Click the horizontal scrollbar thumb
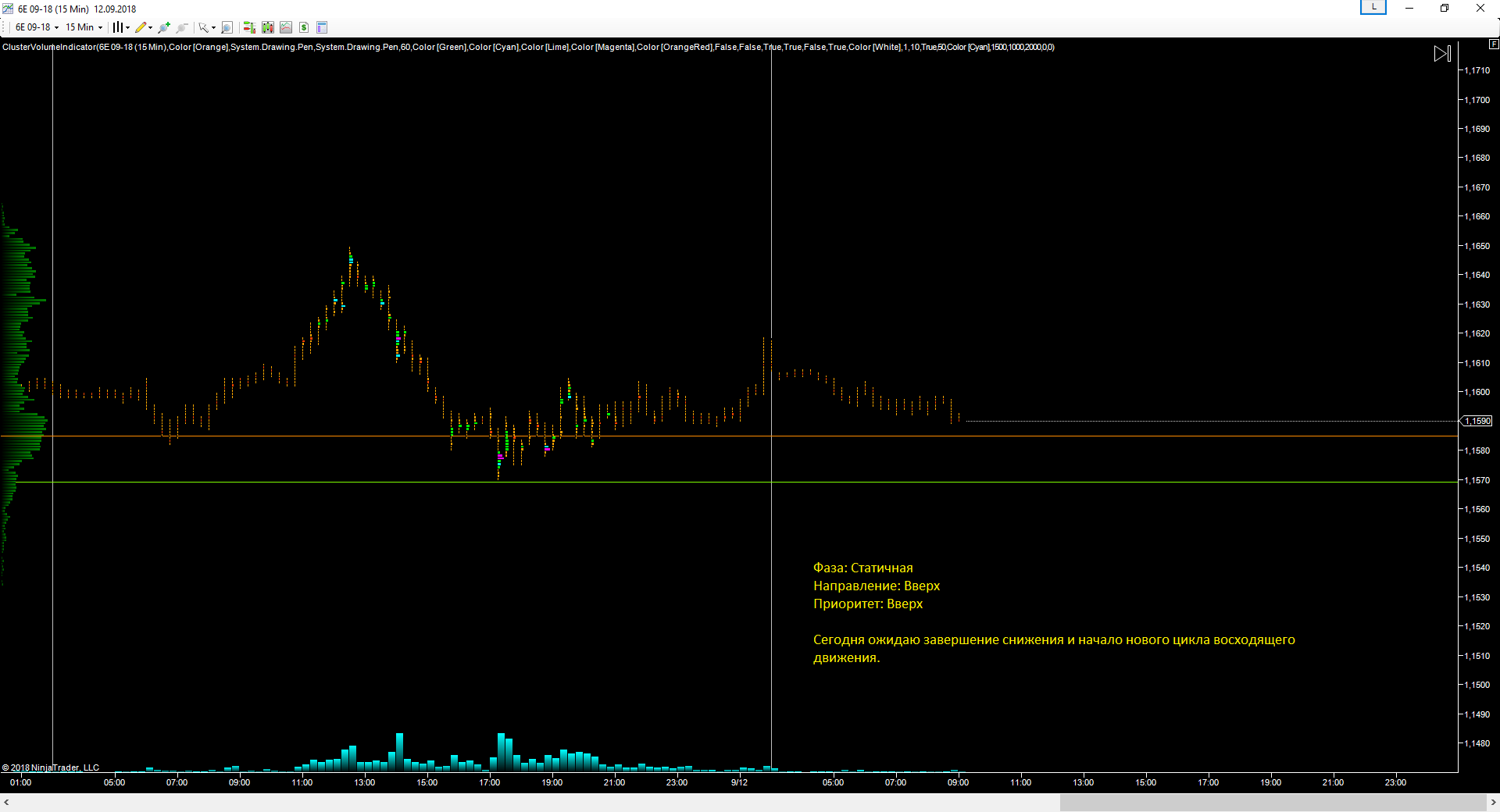 (1273, 803)
